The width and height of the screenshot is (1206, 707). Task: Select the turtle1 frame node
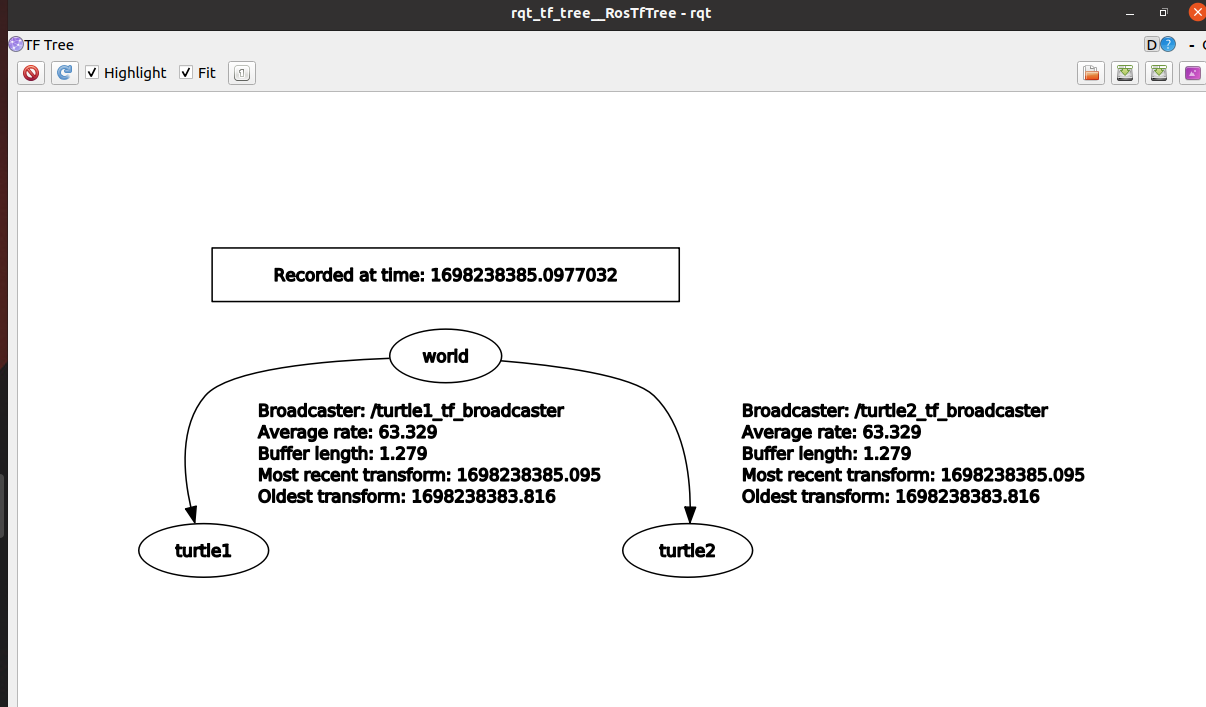tap(203, 550)
